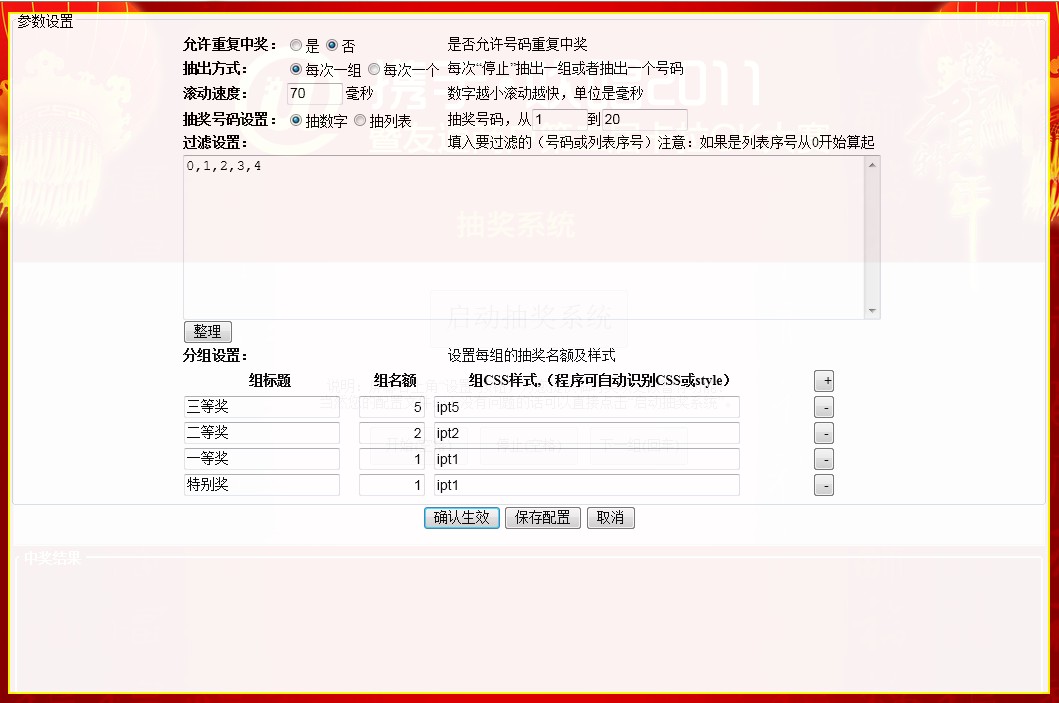Remove the 一等奖 group row

click(824, 460)
